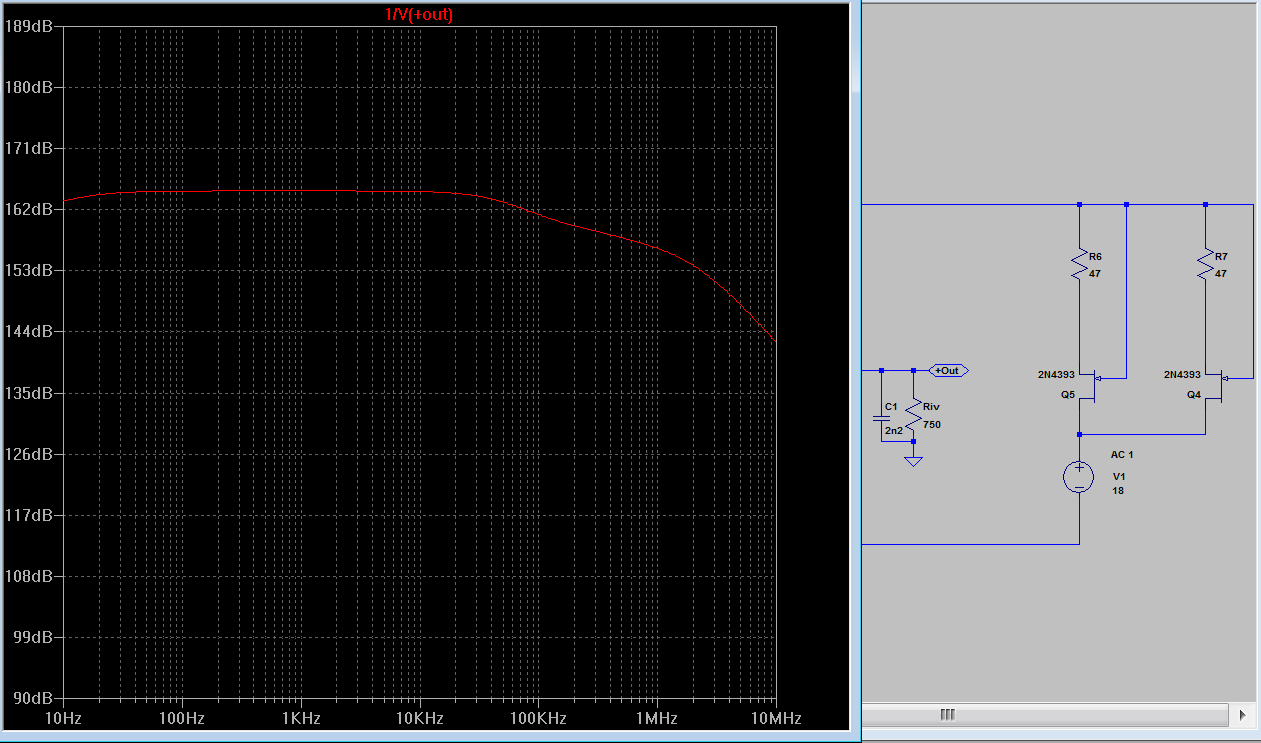Click the 108dB axis label
The width and height of the screenshot is (1261, 743).
[x=29, y=576]
